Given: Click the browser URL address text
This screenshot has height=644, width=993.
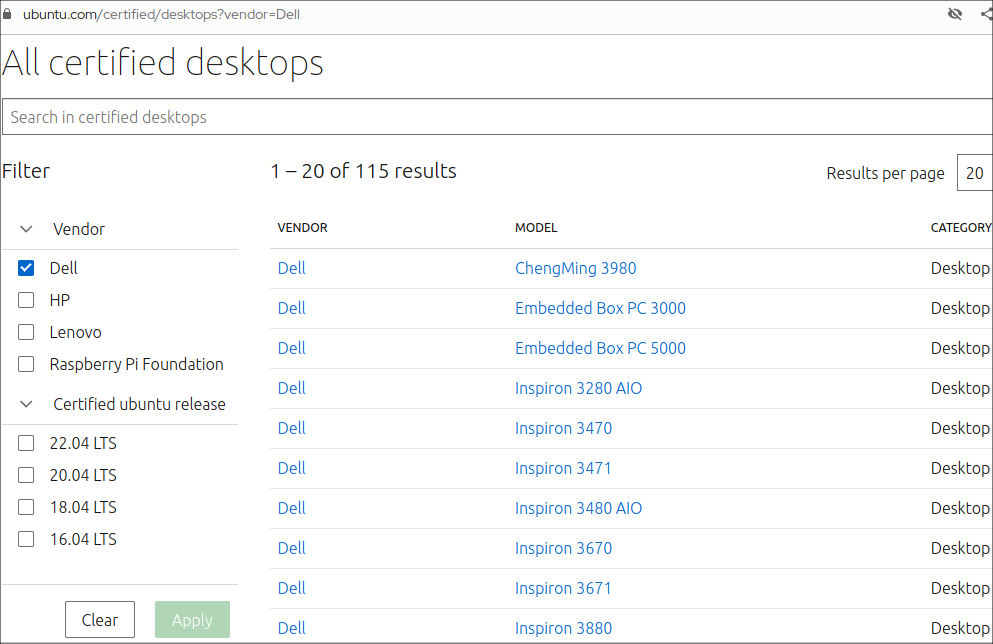Looking at the screenshot, I should [161, 14].
